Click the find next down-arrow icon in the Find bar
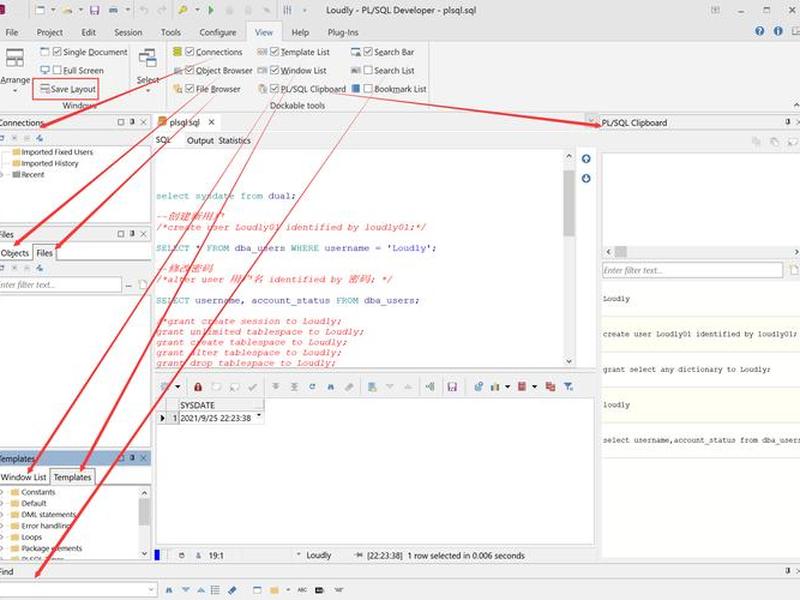The width and height of the screenshot is (800, 600). point(186,590)
